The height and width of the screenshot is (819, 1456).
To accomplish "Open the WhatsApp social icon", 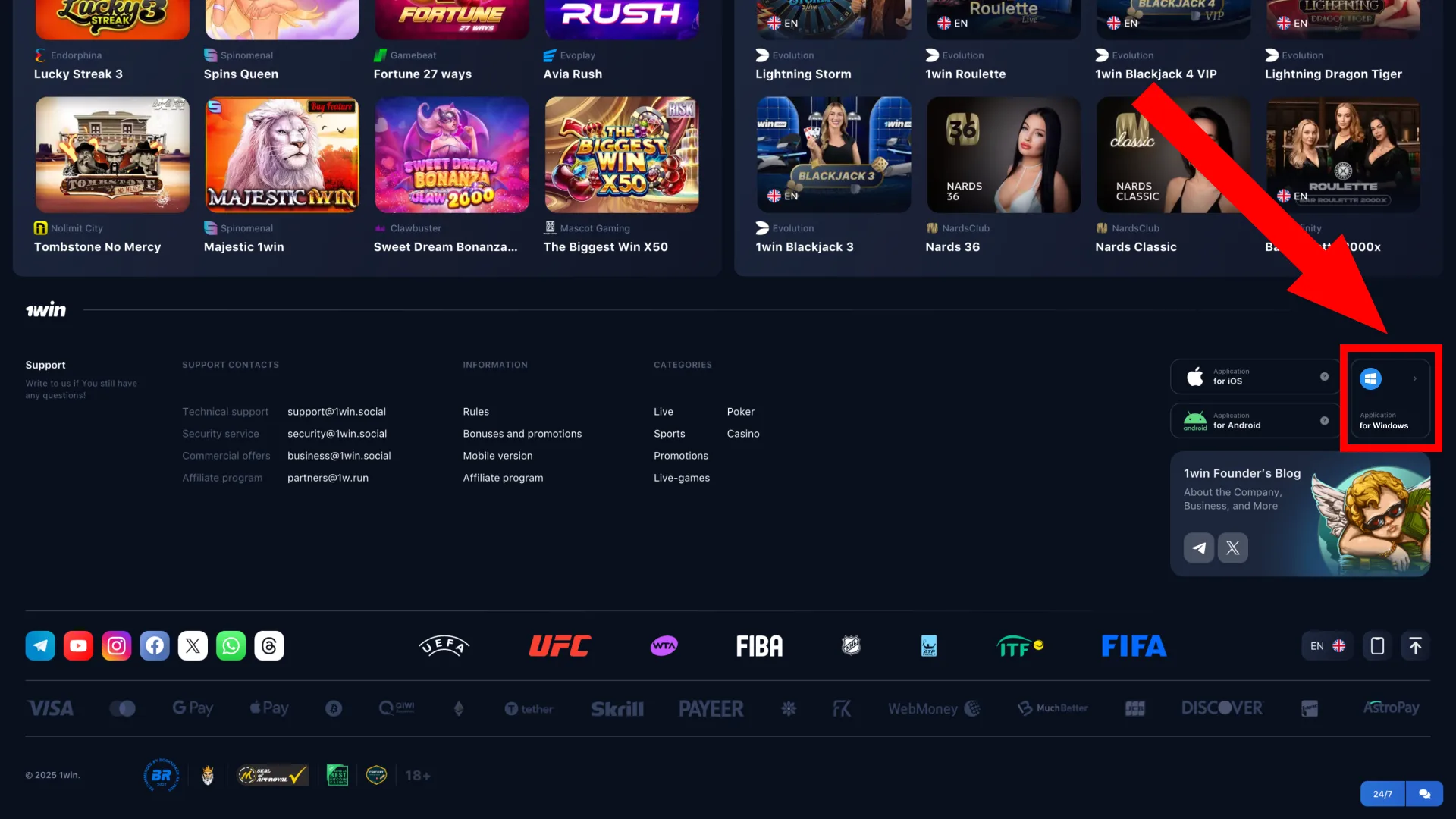I will coord(231,646).
